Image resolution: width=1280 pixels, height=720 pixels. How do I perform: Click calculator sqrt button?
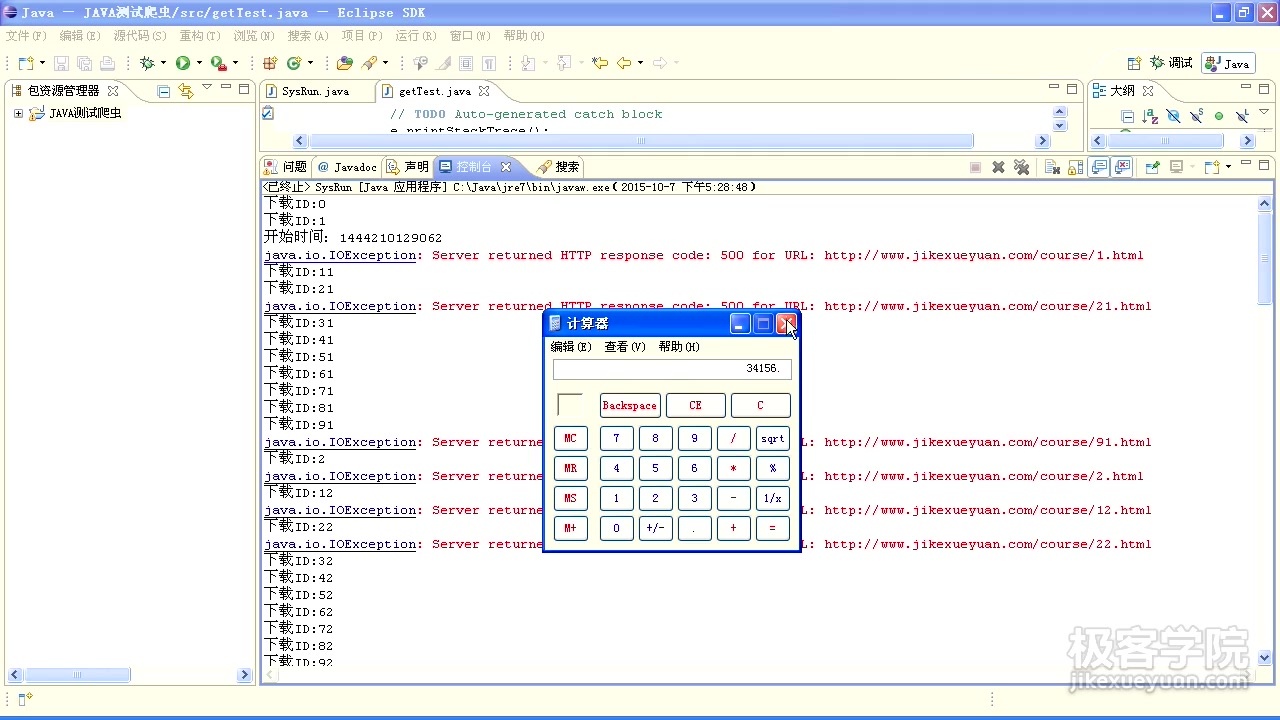(x=772, y=438)
